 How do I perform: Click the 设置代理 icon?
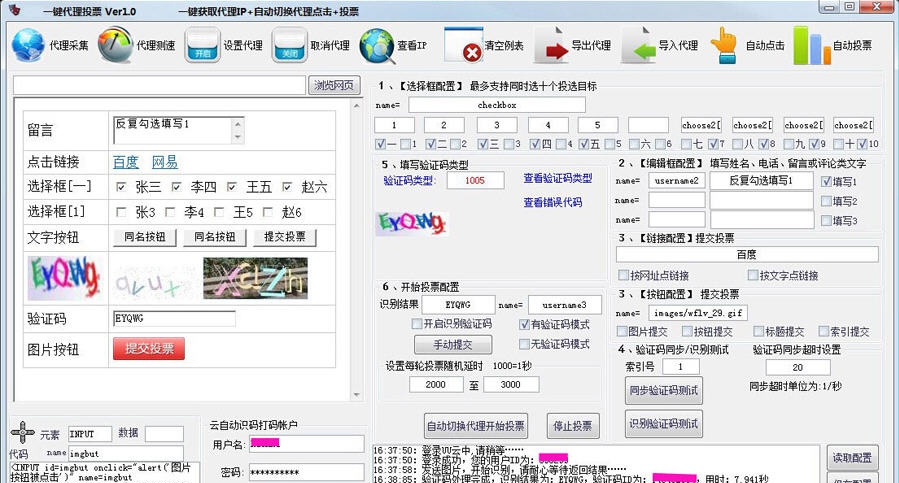(x=202, y=45)
